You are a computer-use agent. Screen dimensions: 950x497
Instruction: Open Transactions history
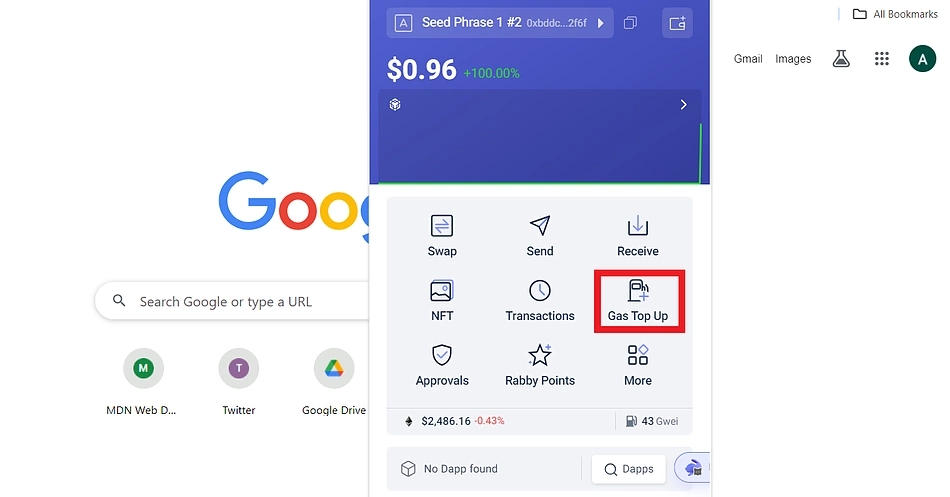(540, 301)
